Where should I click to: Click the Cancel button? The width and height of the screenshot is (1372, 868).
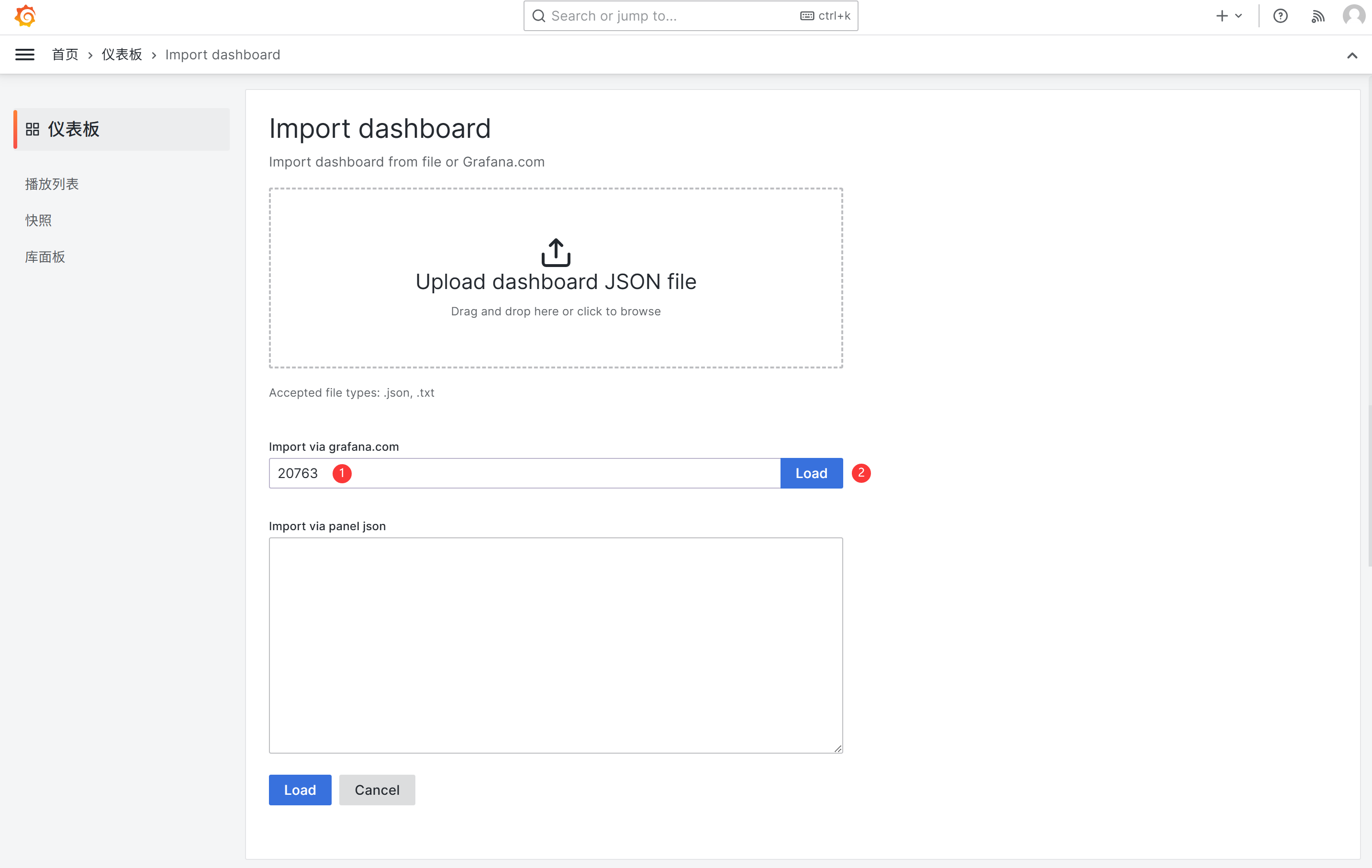377,790
